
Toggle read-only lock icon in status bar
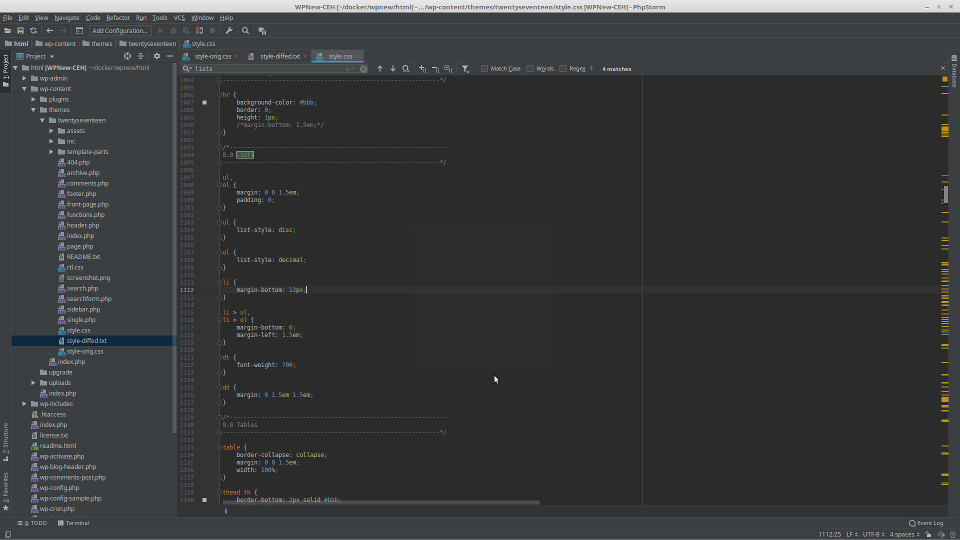click(928, 534)
